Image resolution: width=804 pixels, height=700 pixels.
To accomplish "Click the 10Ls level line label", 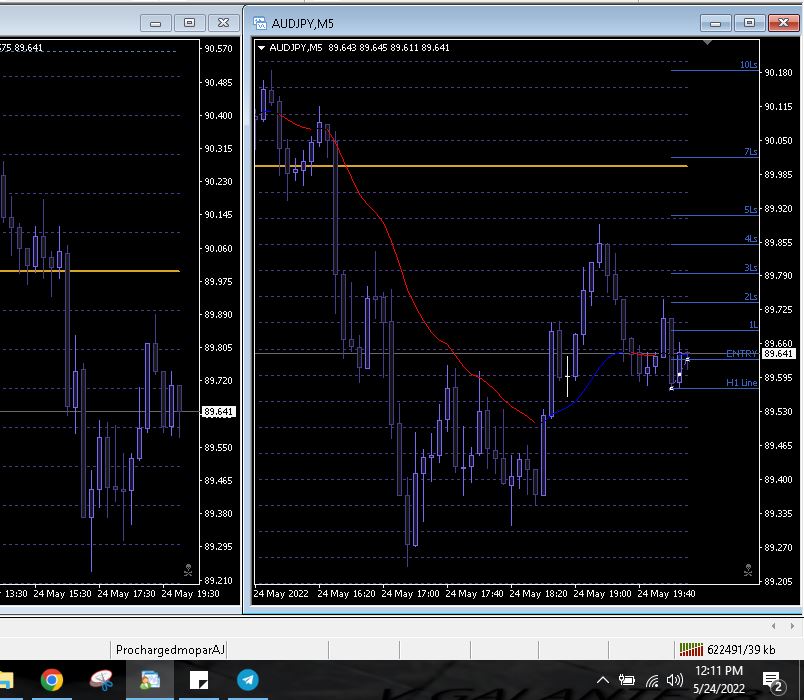I will (748, 65).
